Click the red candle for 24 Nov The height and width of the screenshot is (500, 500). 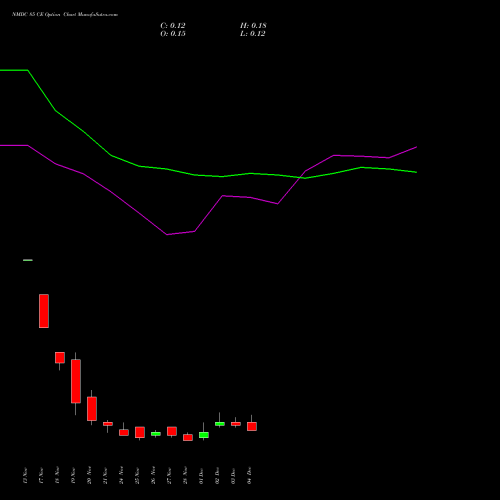(124, 432)
